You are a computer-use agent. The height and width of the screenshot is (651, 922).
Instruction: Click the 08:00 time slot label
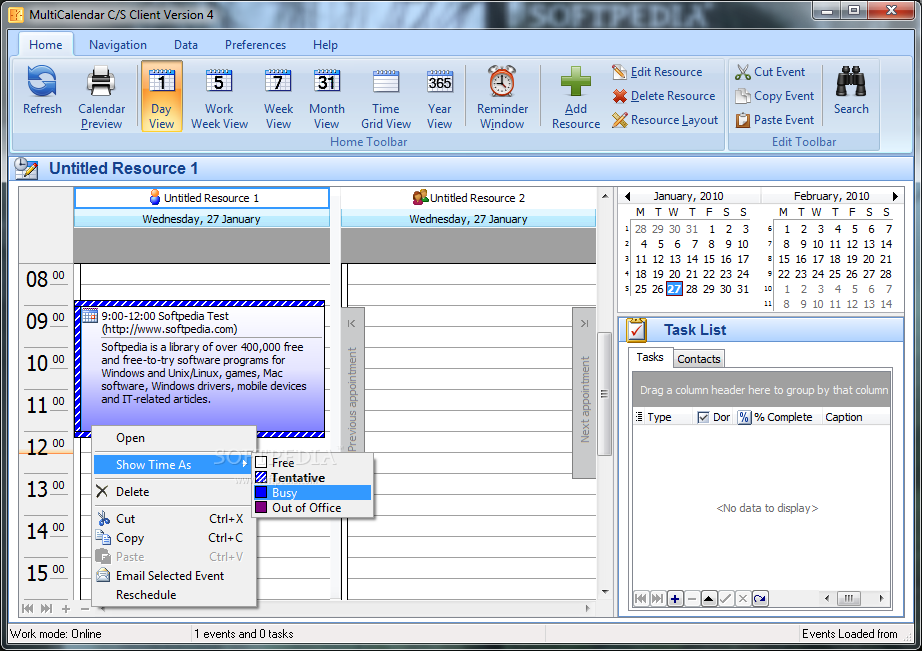point(45,279)
